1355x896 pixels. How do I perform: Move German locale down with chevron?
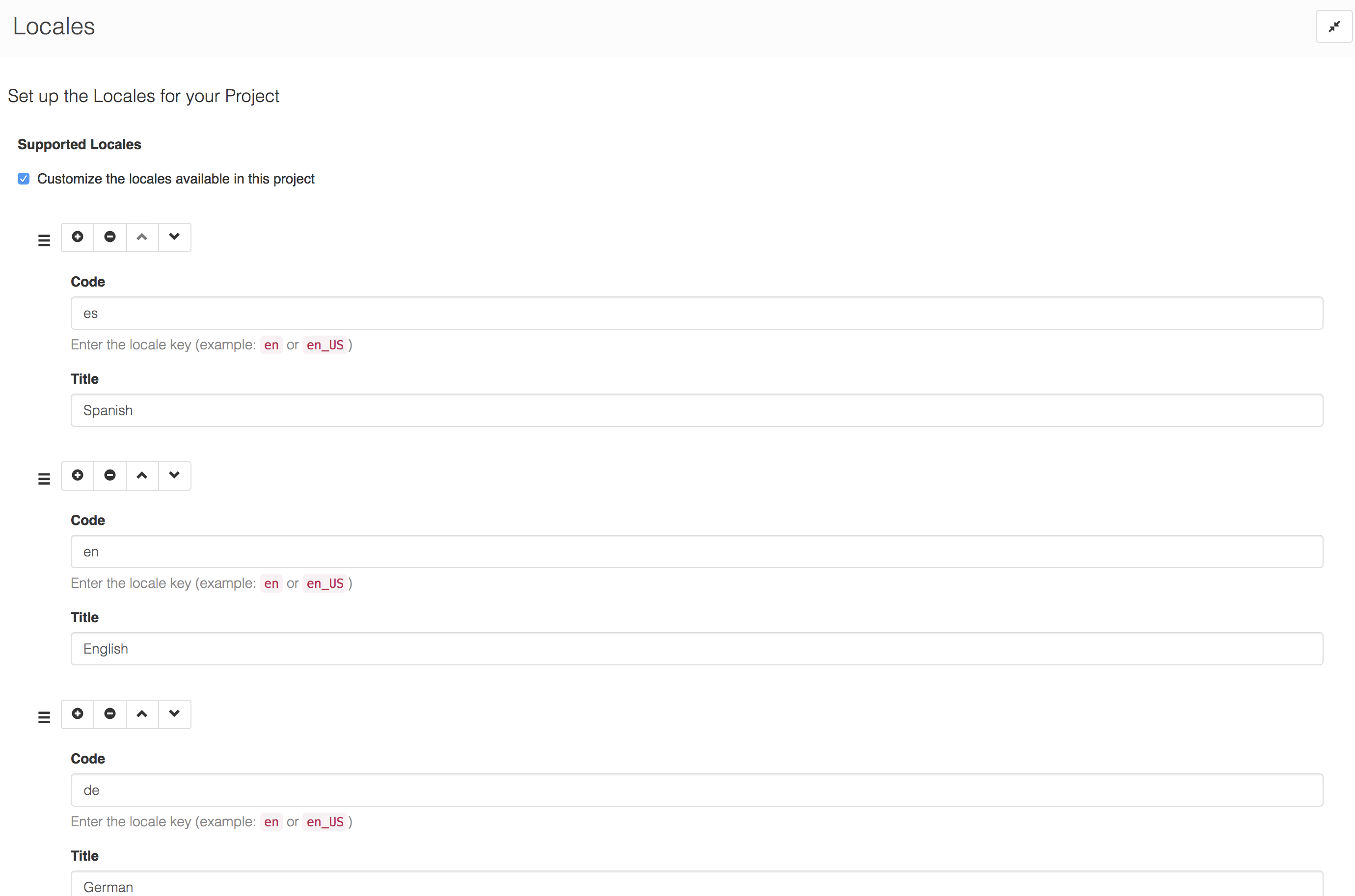174,713
